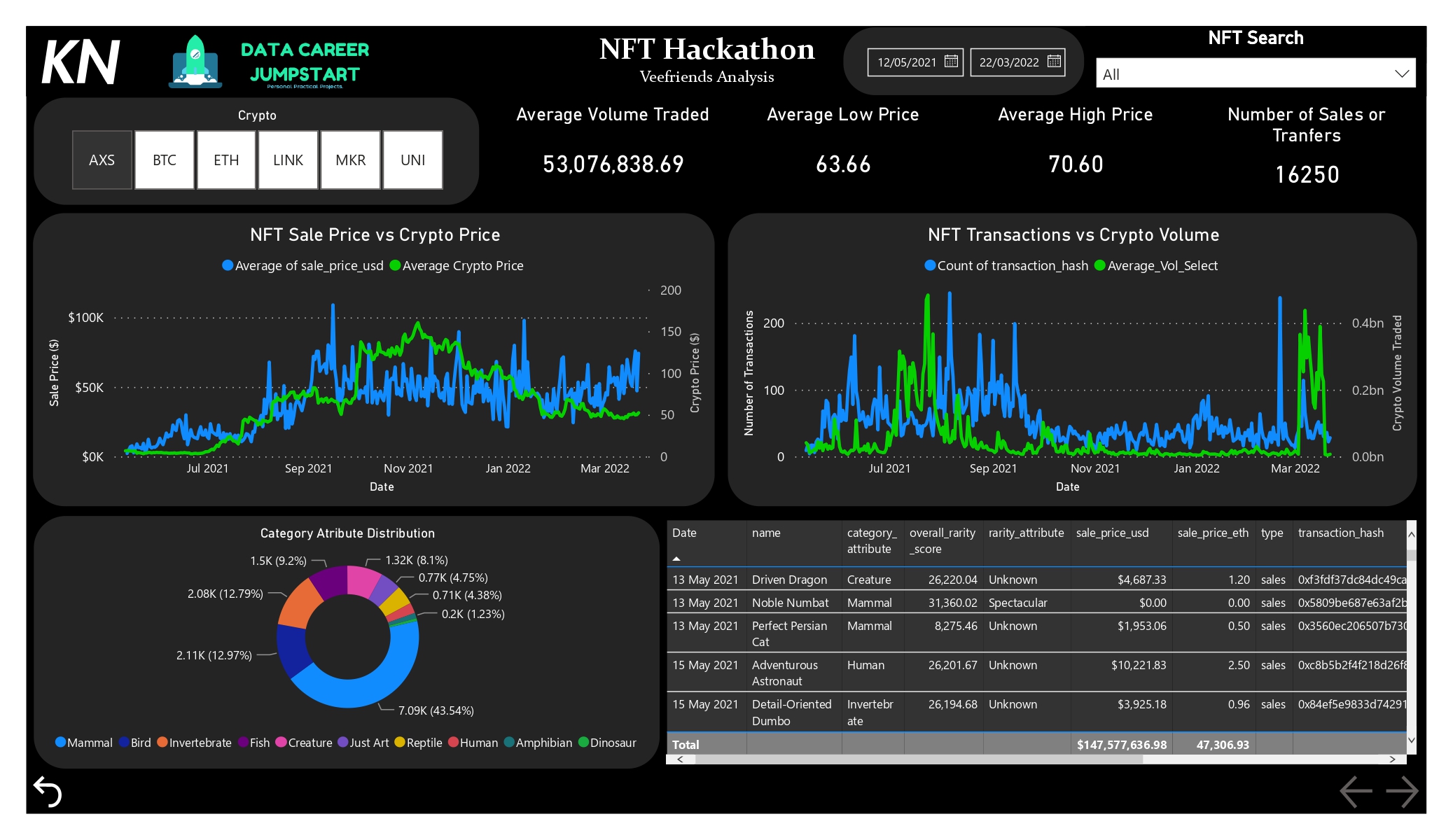Viewport: 1453px width, 840px height.
Task: Click Average_Vol_Select legend item
Action: (1156, 265)
